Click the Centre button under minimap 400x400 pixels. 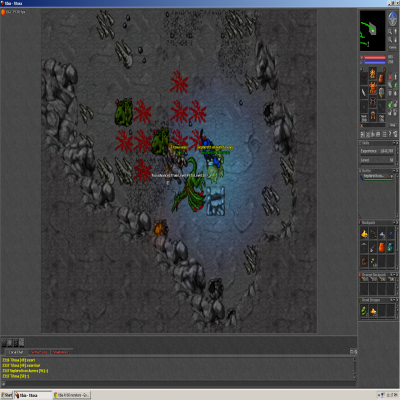pyautogui.click(x=393, y=48)
